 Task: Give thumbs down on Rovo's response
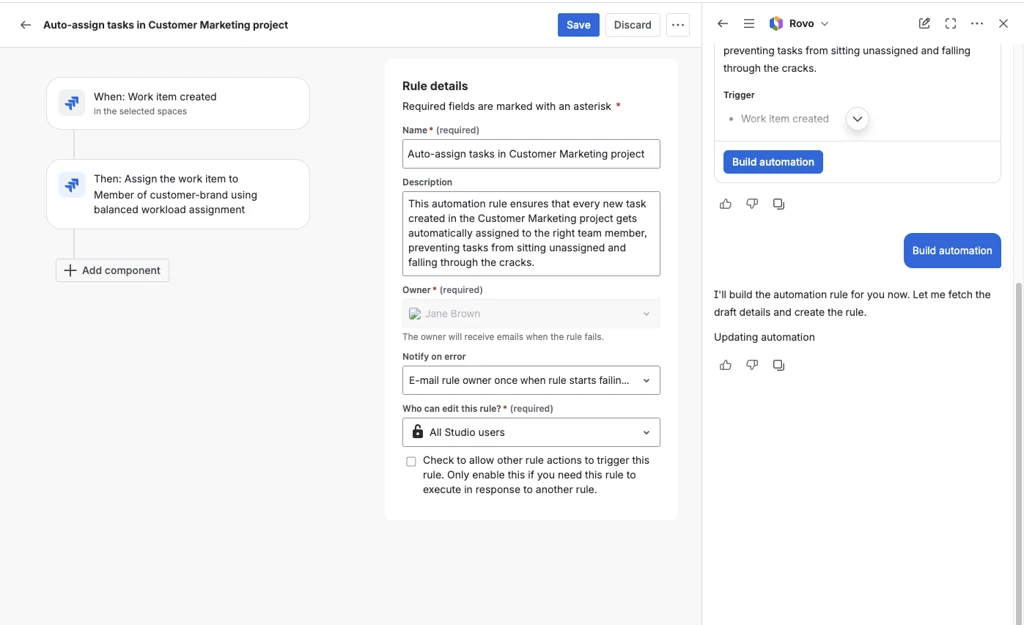pos(752,365)
